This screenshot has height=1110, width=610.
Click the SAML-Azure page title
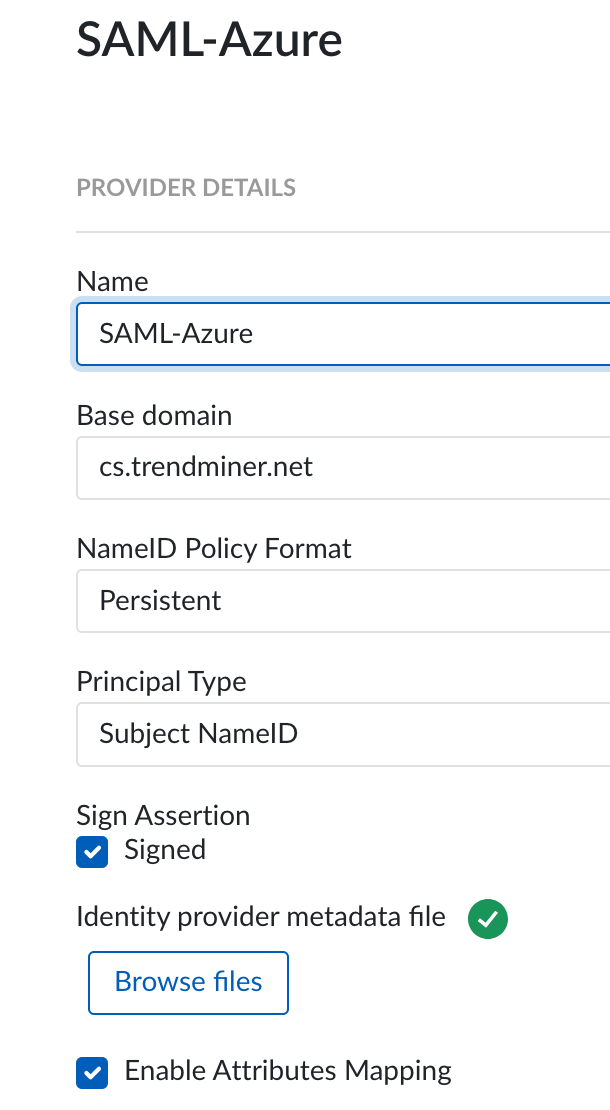(x=209, y=40)
